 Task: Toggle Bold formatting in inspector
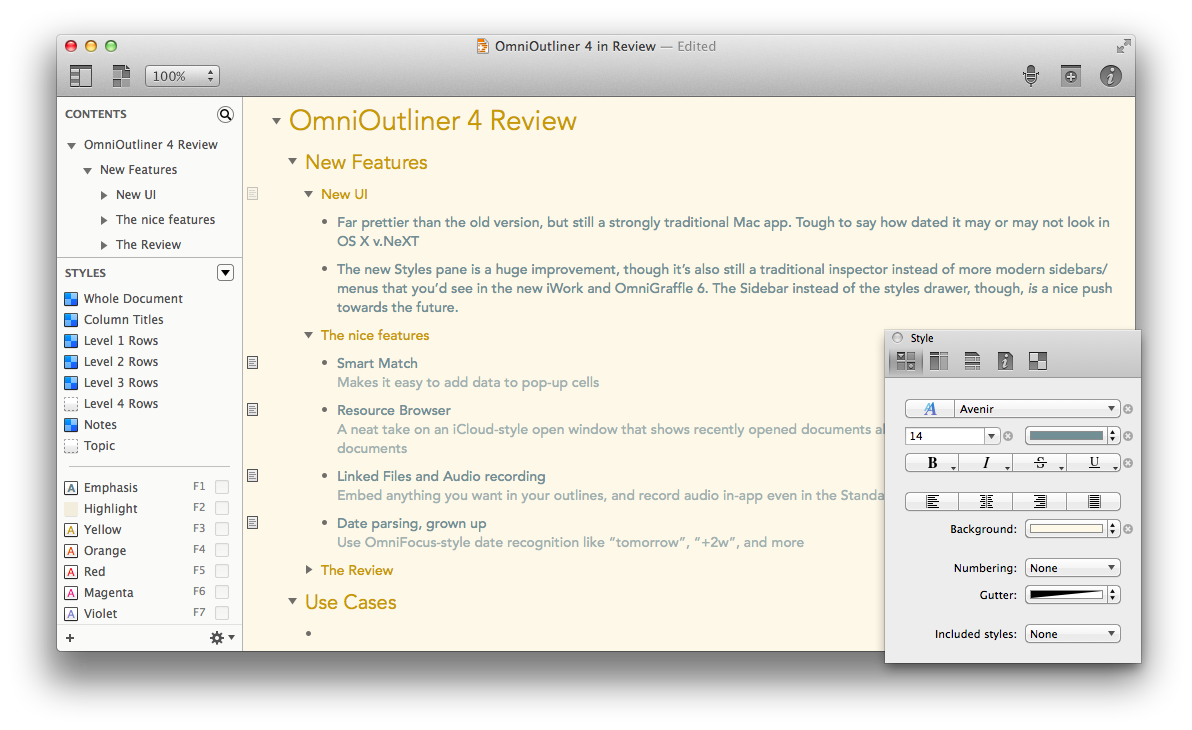point(932,463)
